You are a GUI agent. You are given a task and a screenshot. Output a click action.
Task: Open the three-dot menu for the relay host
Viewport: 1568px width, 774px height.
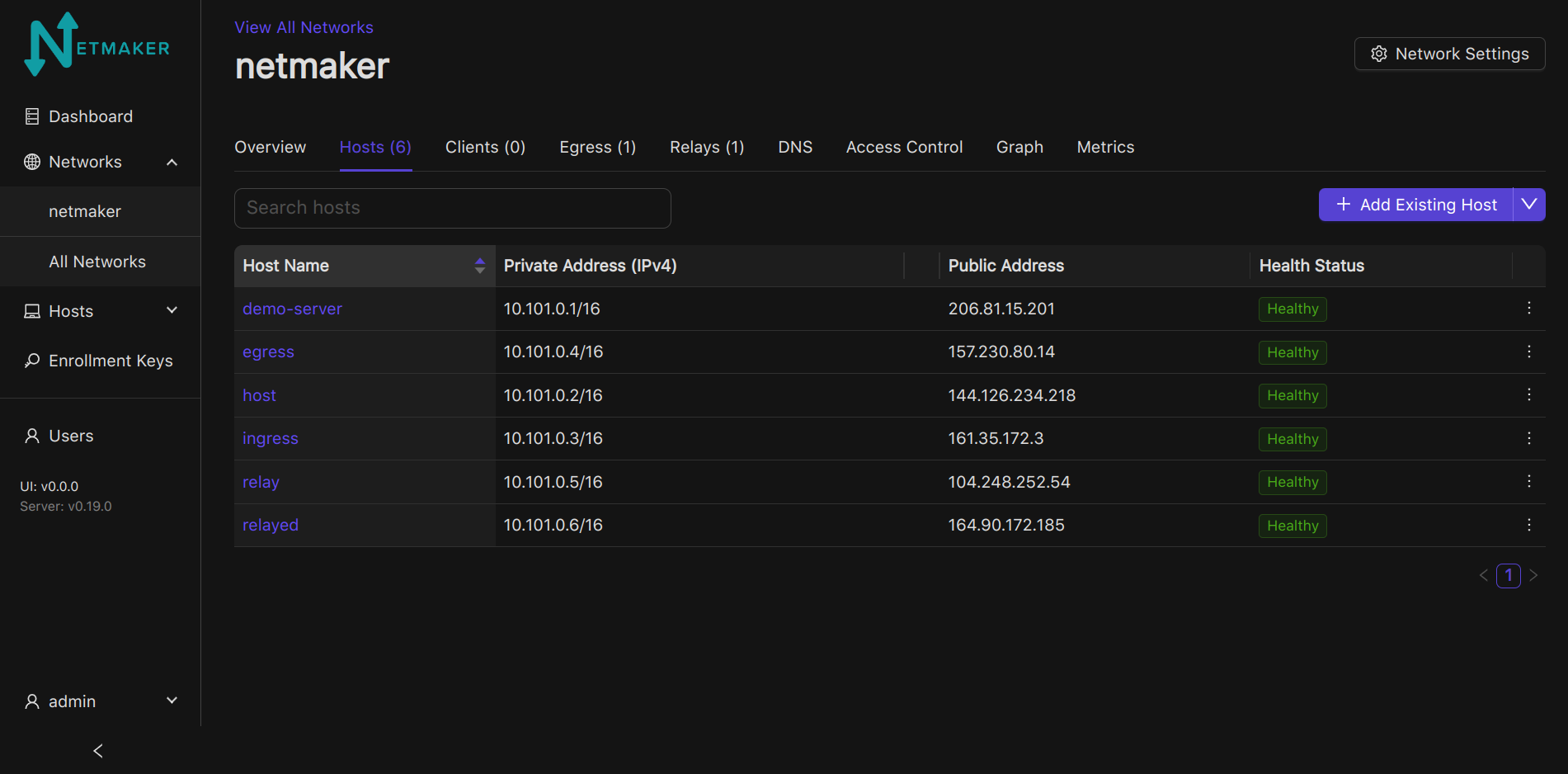click(x=1528, y=482)
